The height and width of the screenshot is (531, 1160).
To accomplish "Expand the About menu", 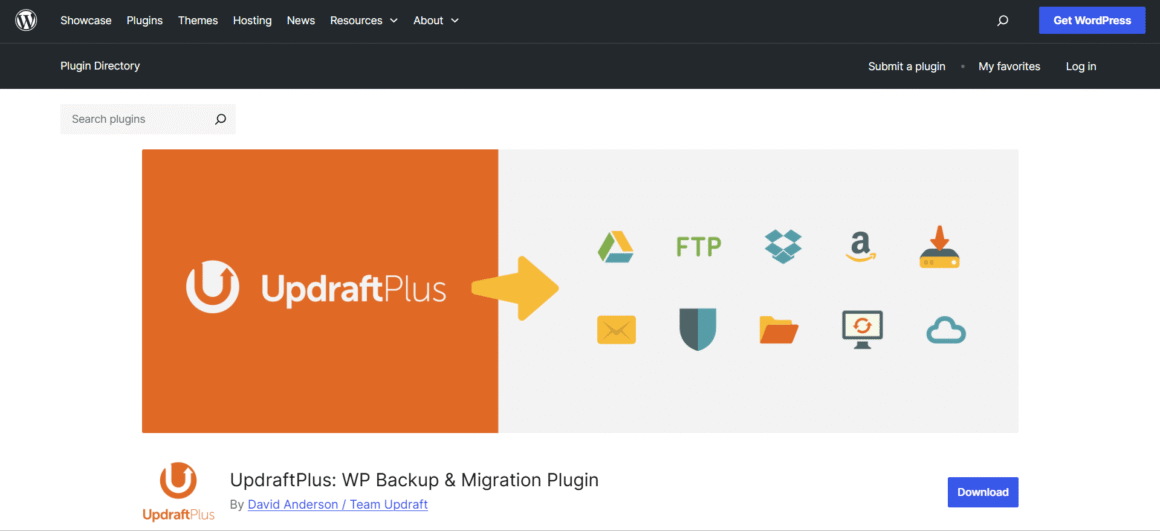I will (x=436, y=21).
